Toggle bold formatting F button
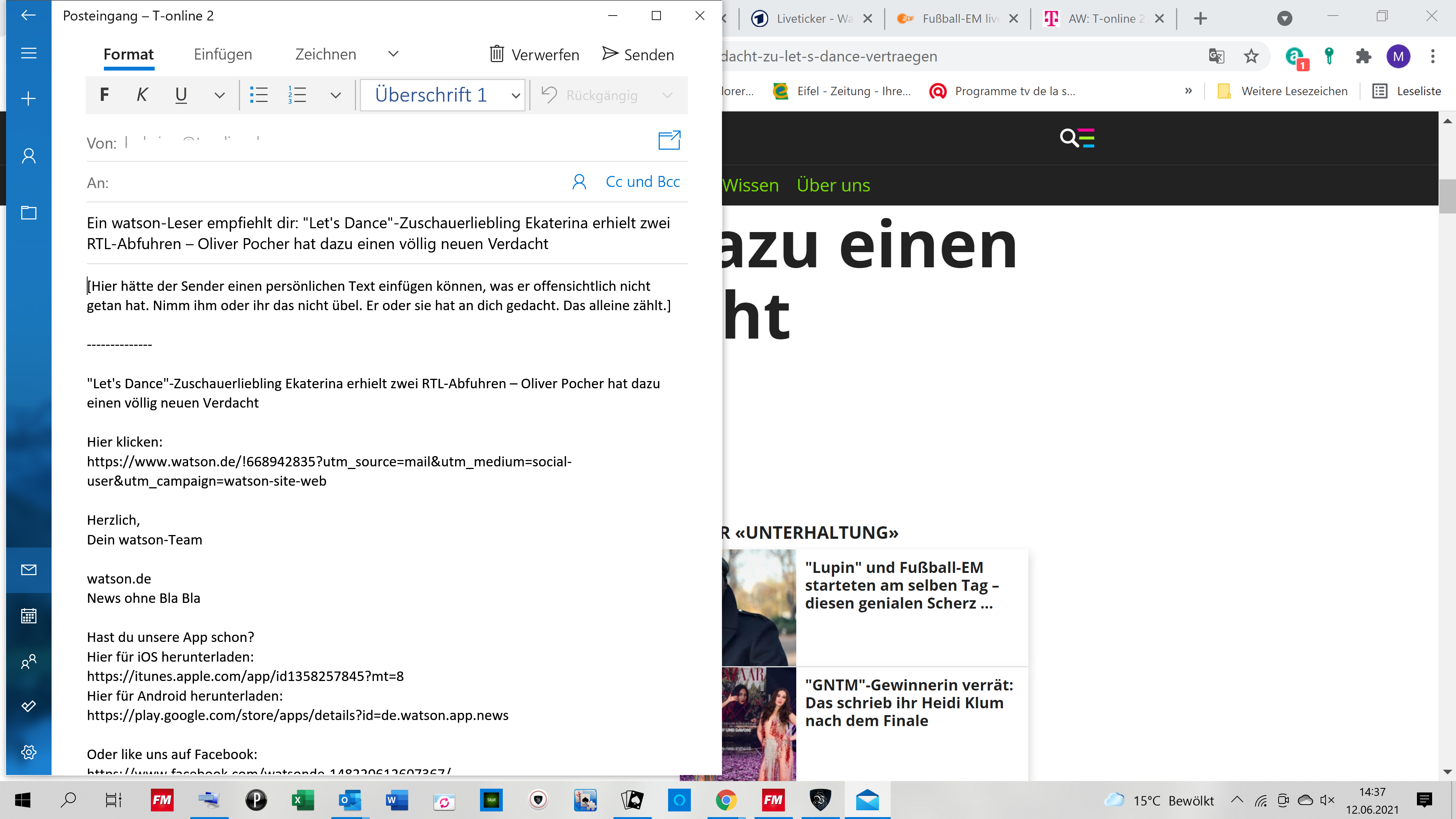1456x819 pixels. 104,94
